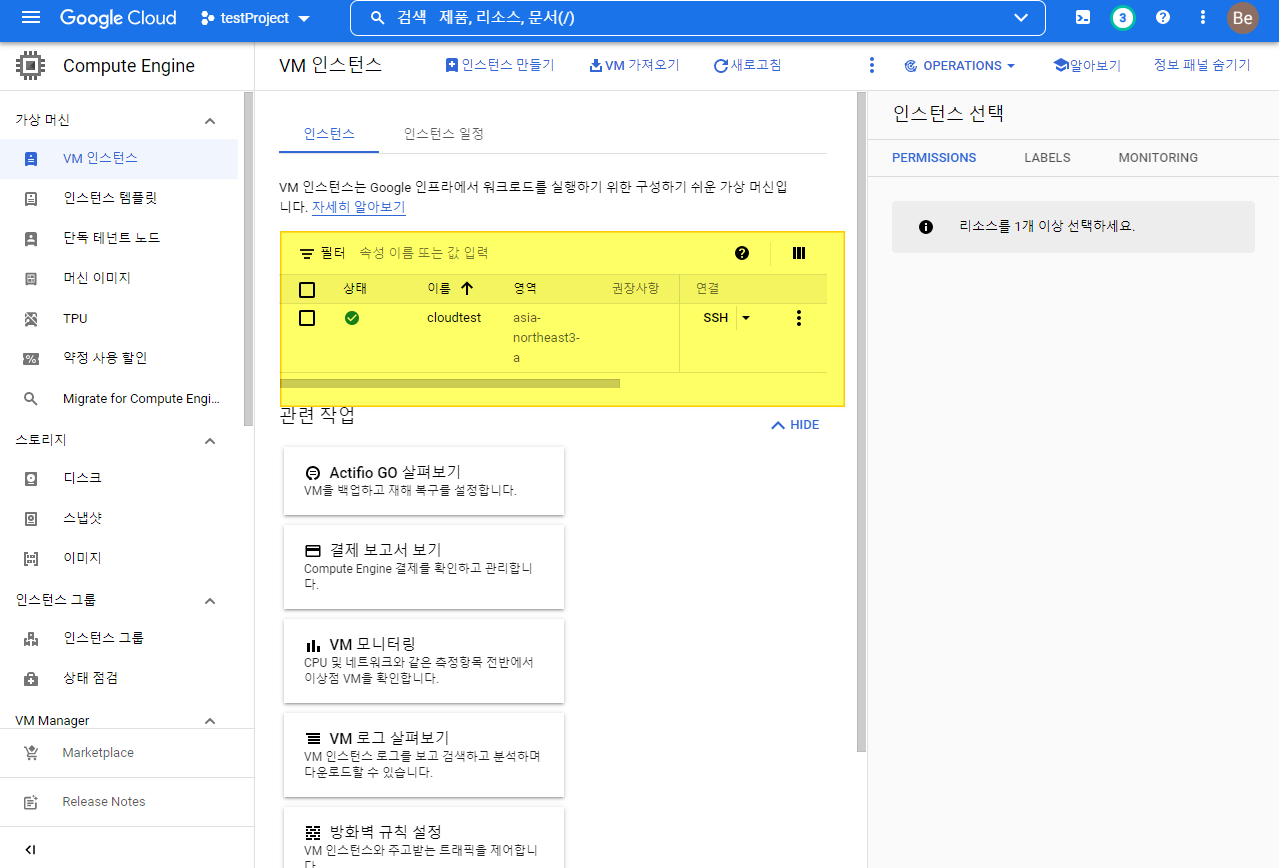Click the cloudtest running status icon
This screenshot has height=868, width=1279.
pos(352,318)
